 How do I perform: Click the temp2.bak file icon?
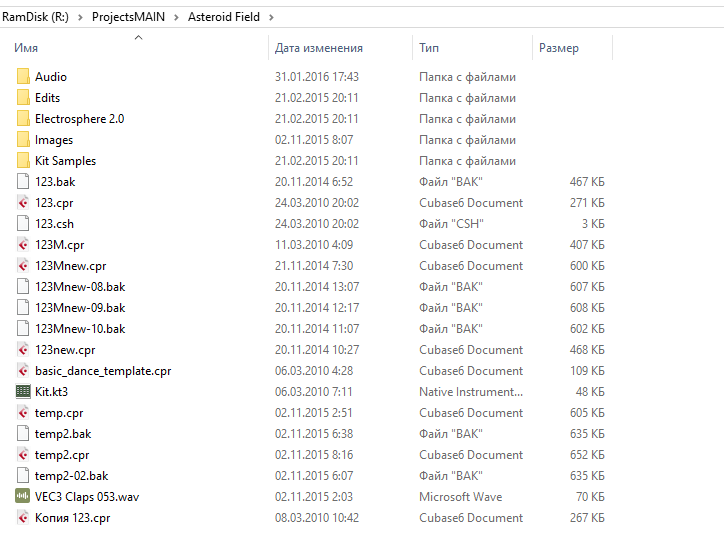(23, 434)
